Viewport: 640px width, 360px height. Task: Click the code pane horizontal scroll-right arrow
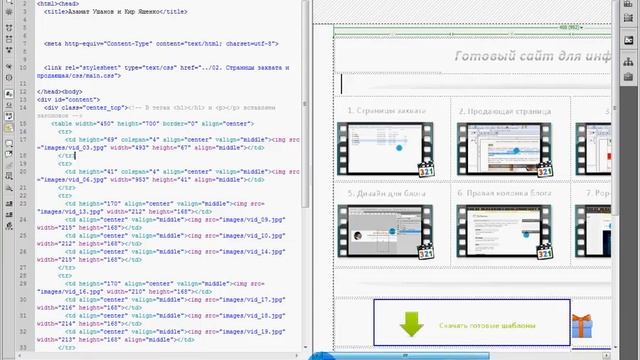click(296, 356)
